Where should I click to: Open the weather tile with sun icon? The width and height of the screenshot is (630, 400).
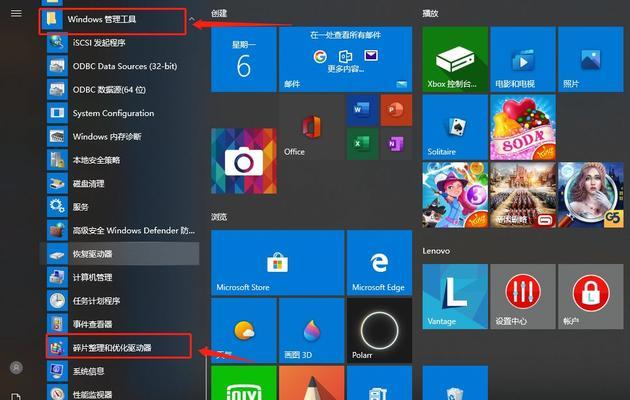(244, 331)
